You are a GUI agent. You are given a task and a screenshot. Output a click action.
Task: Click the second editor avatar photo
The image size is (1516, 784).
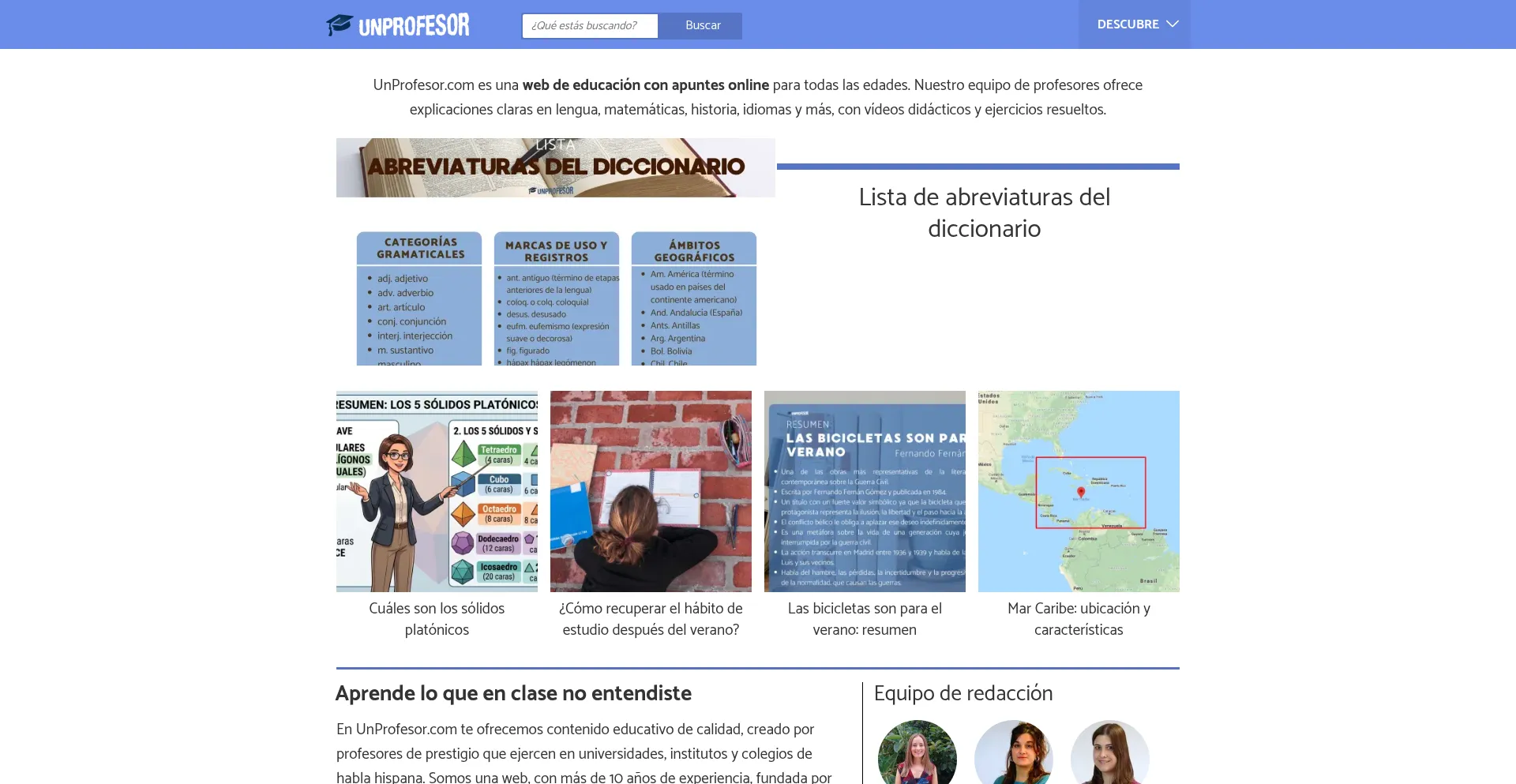(x=1014, y=752)
